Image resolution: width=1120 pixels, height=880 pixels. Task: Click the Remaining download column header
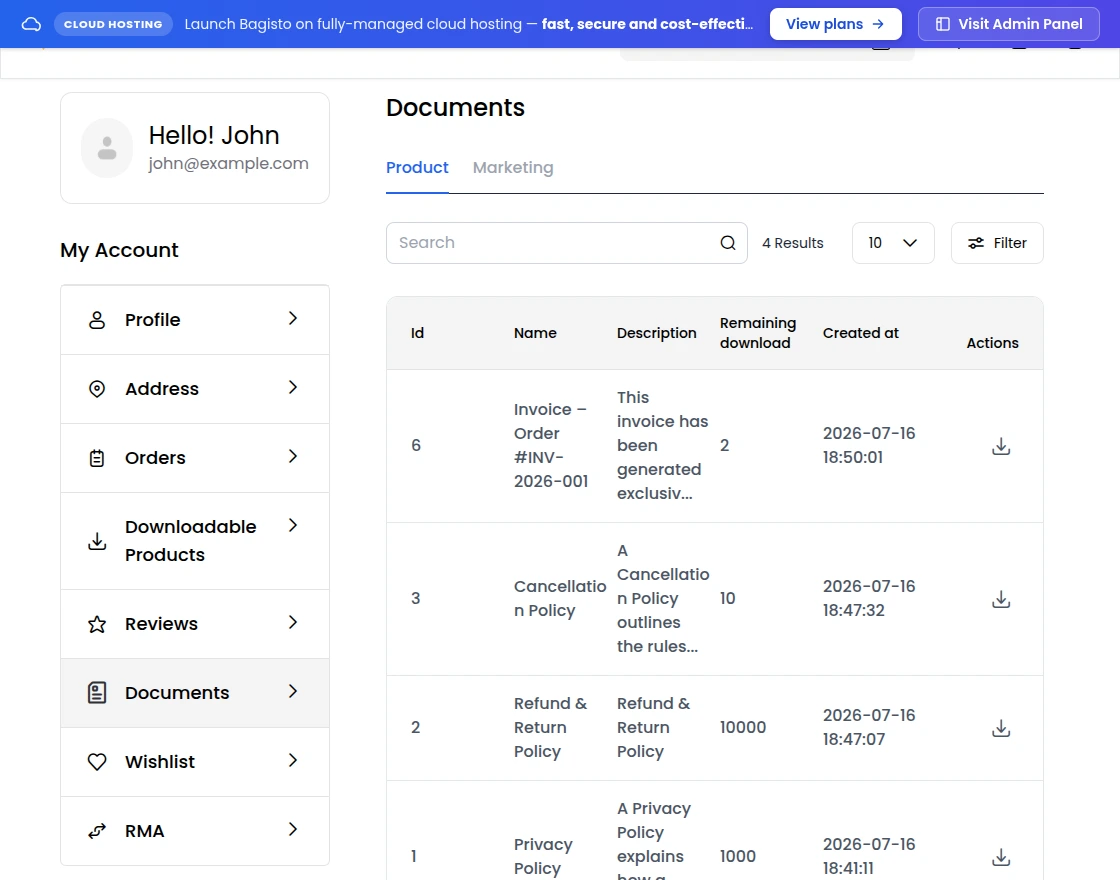(758, 333)
